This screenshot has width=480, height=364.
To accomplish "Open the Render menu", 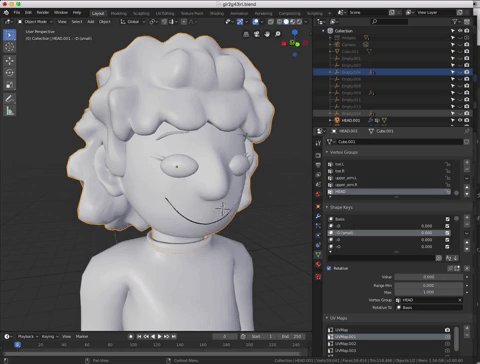I will click(x=43, y=13).
